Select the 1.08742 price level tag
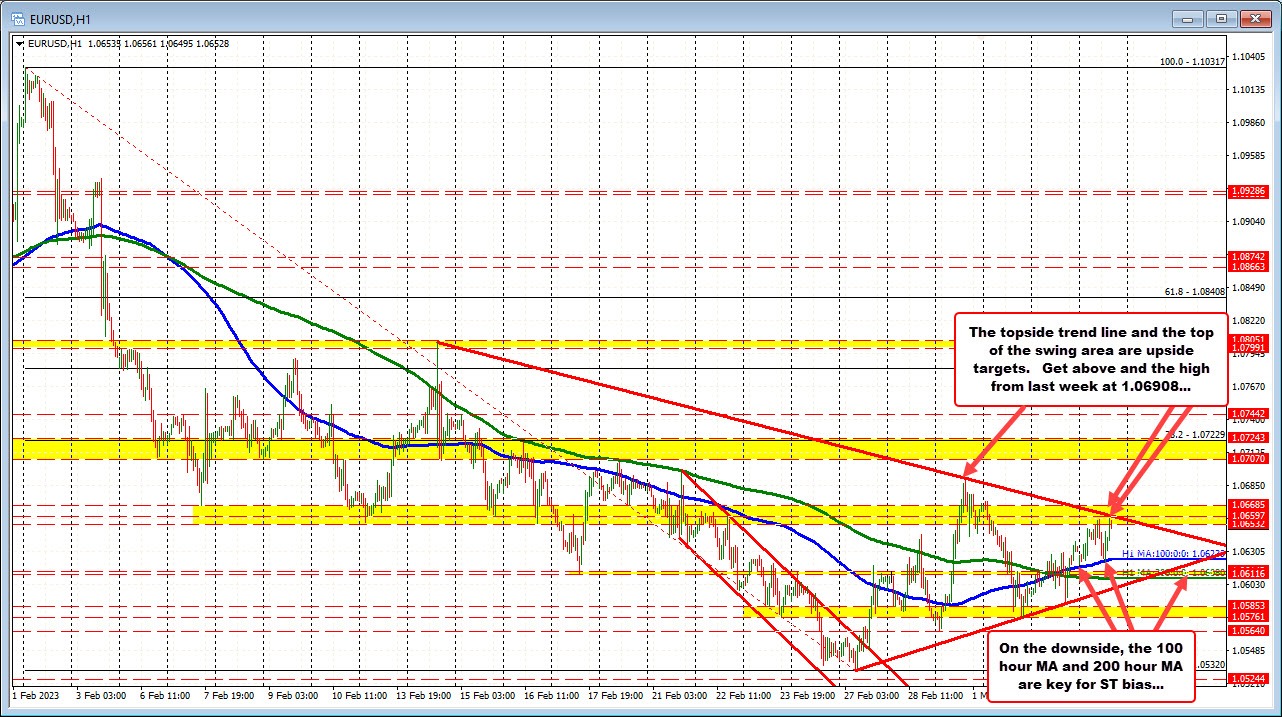The height and width of the screenshot is (717, 1282). point(1249,257)
